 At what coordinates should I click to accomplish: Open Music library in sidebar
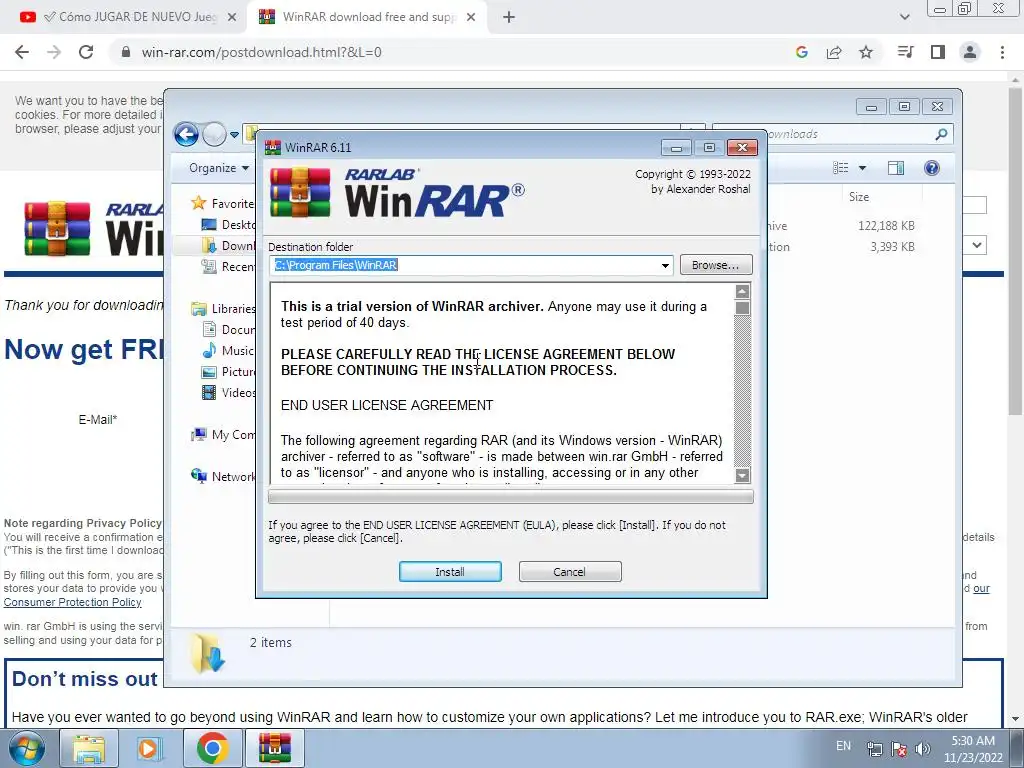(229, 351)
